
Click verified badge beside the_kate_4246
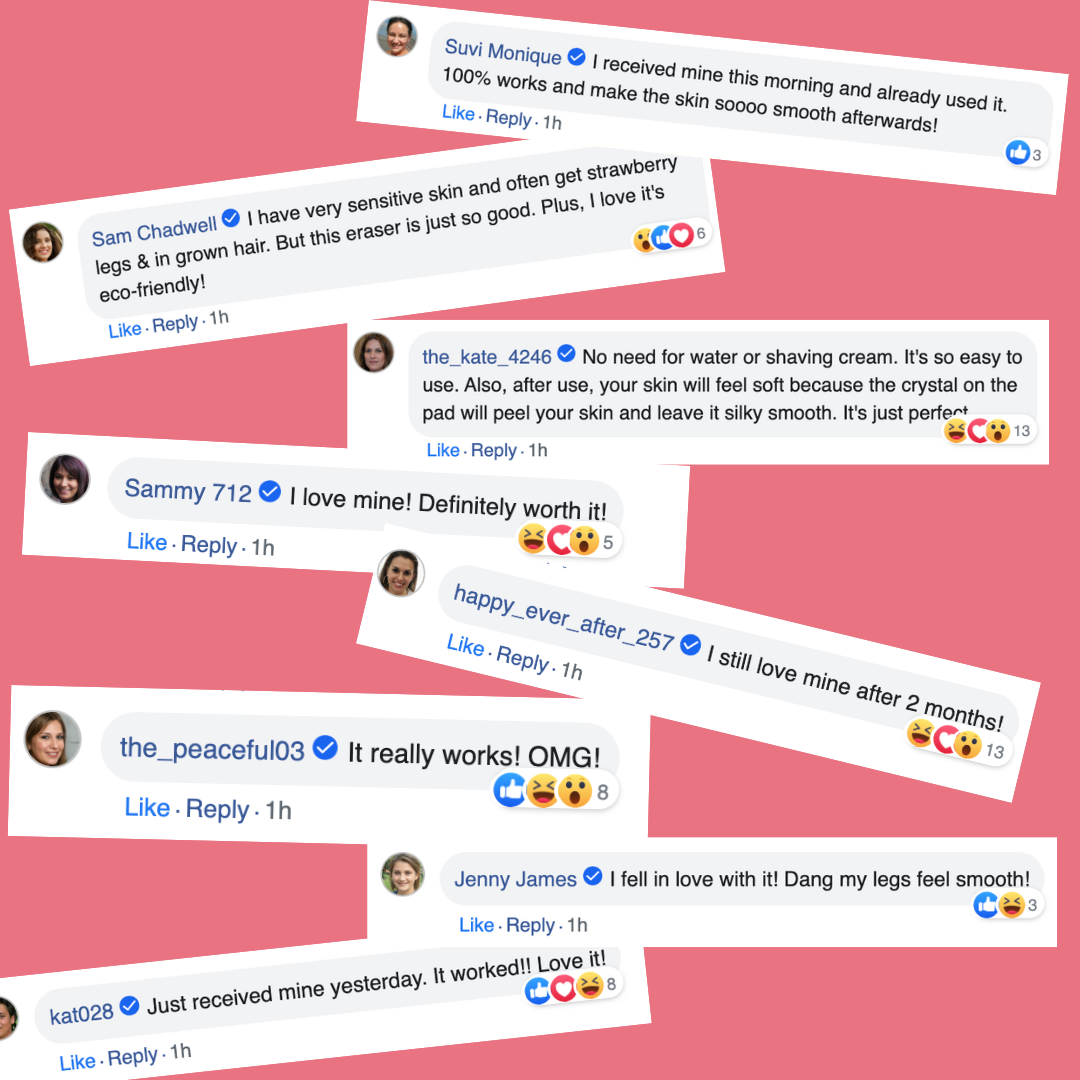tap(567, 354)
